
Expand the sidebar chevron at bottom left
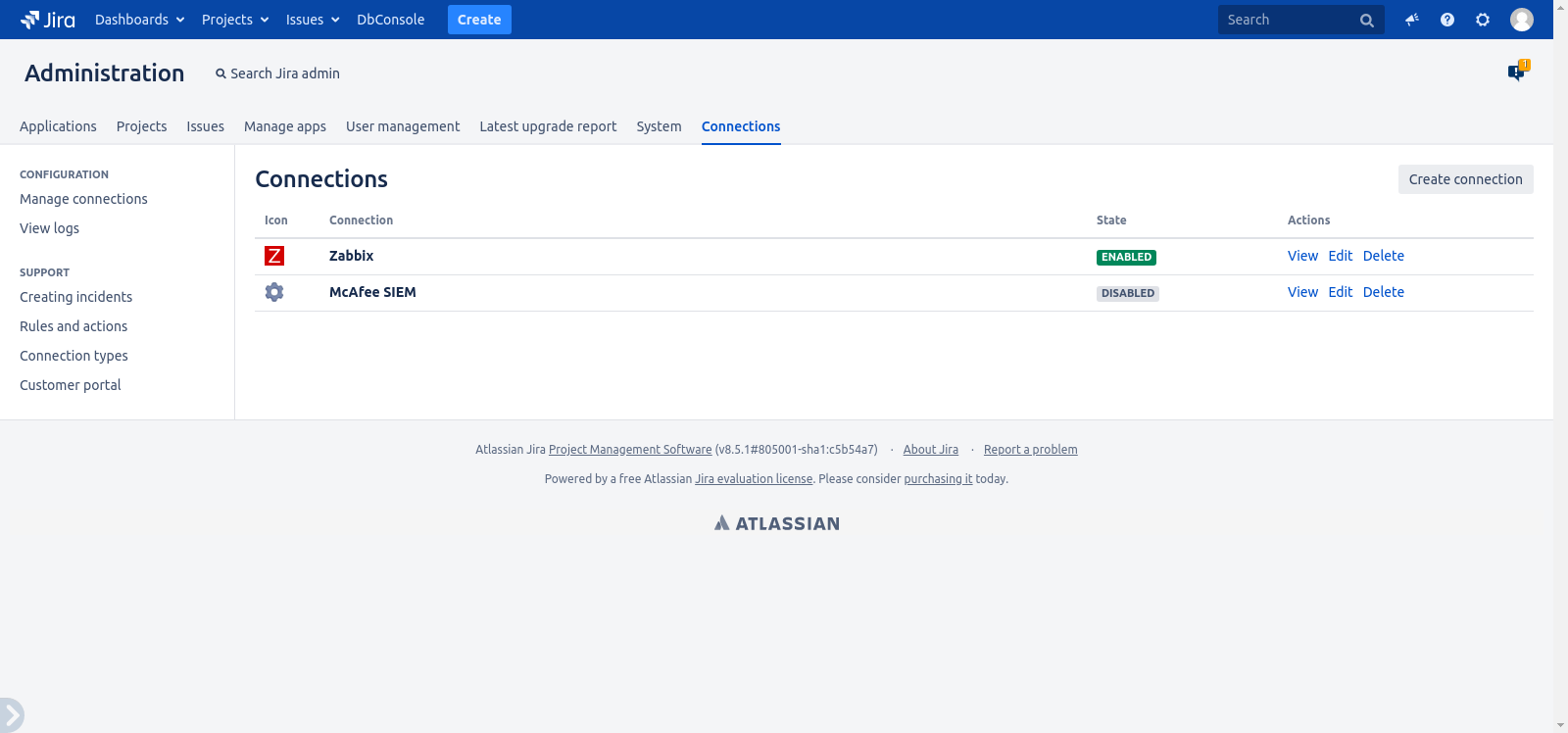point(11,714)
